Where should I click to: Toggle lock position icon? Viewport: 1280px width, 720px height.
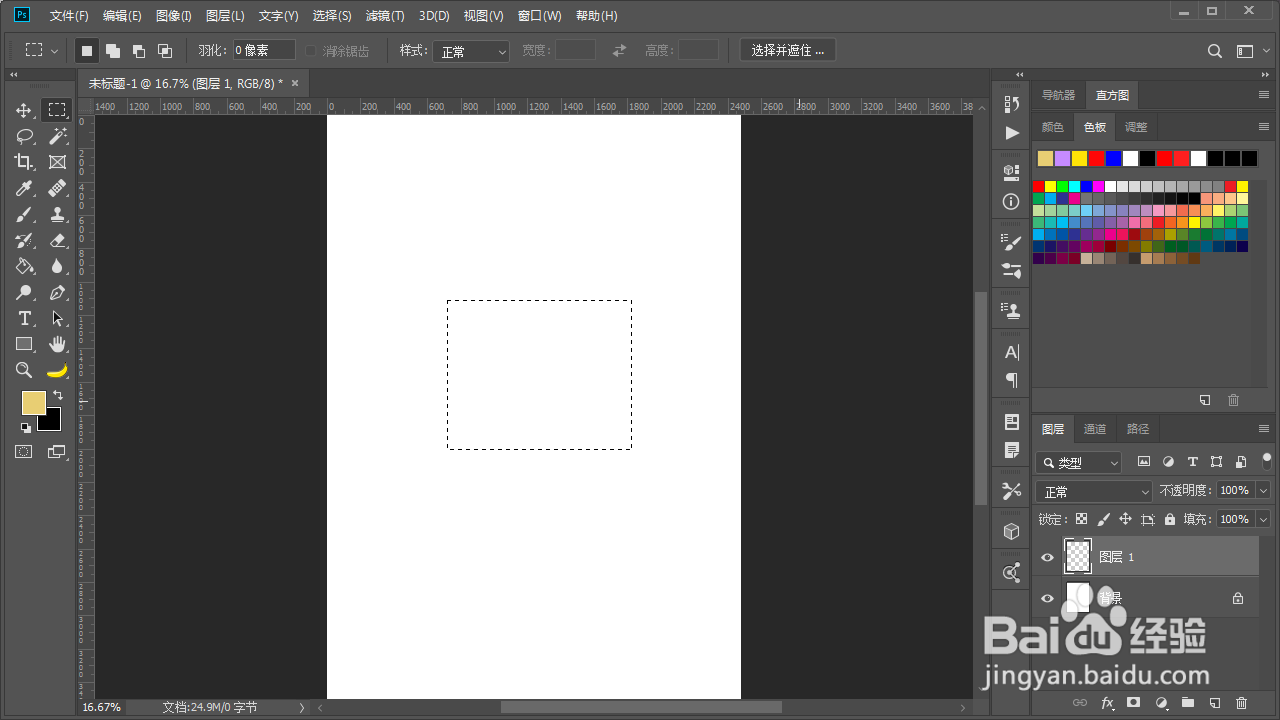1125,519
